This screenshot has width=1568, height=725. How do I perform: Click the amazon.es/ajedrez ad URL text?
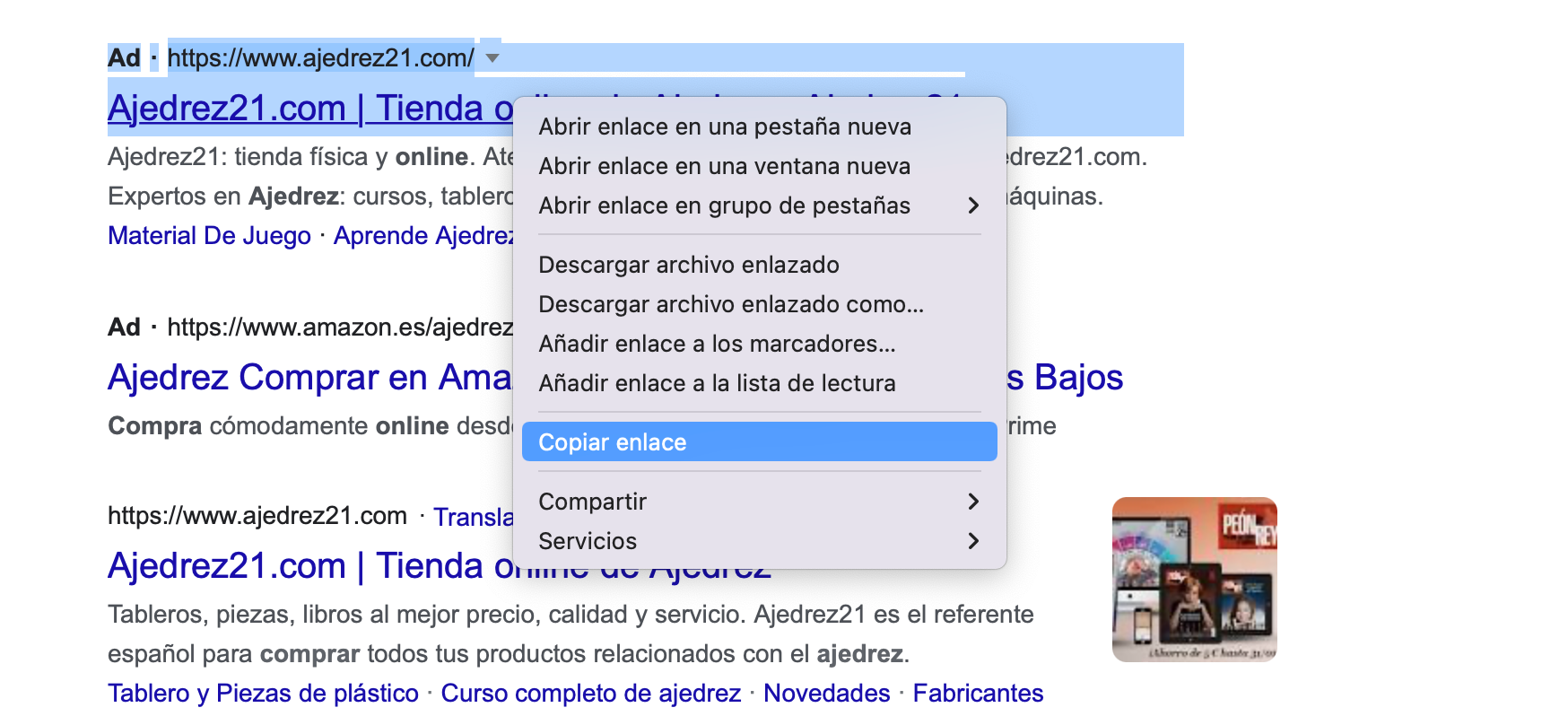point(340,328)
